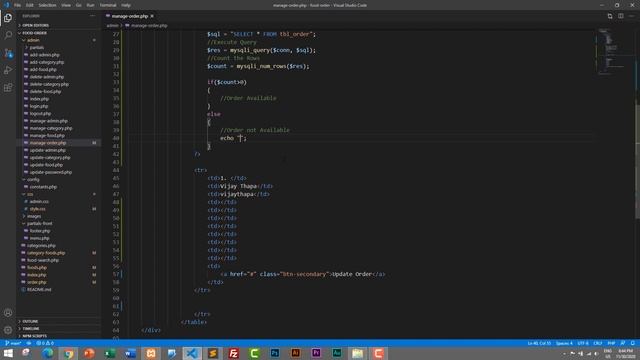This screenshot has width=640, height=360.
Task: Open the Terminal menu
Action: pos(108,5)
